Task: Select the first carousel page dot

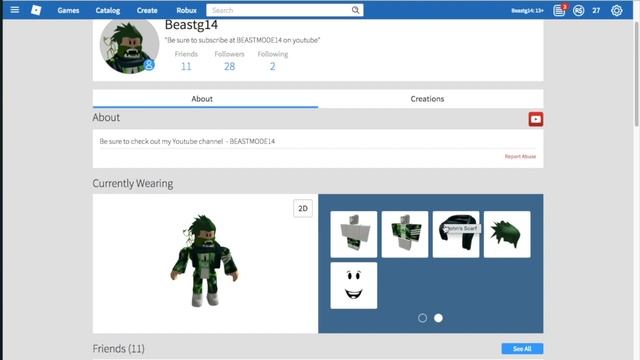Action: tap(422, 318)
